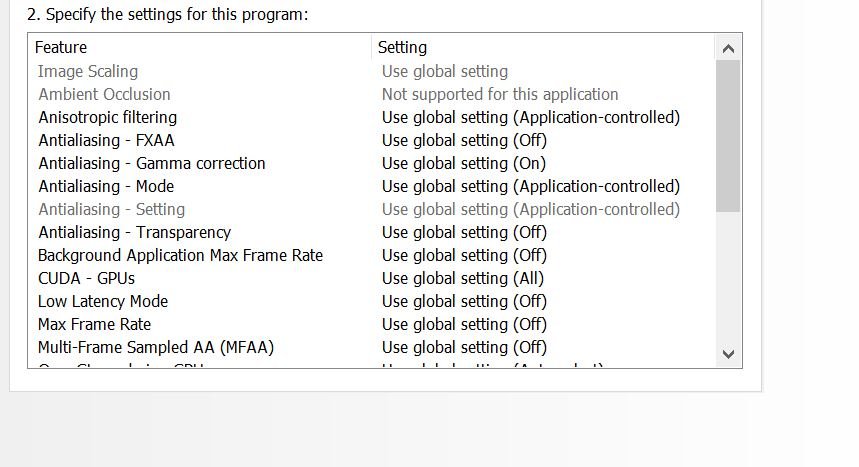Select the Antialiasing - Transparency row
Image resolution: width=859 pixels, height=467 pixels.
point(134,232)
